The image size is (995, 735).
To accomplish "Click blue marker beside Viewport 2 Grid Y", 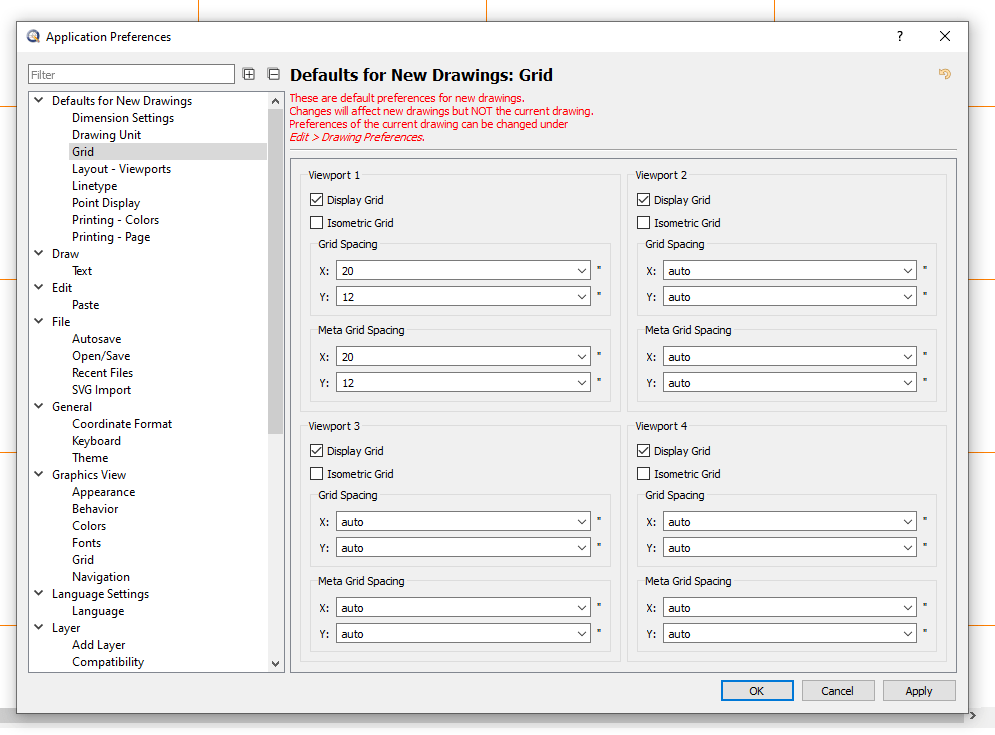I will [x=925, y=294].
